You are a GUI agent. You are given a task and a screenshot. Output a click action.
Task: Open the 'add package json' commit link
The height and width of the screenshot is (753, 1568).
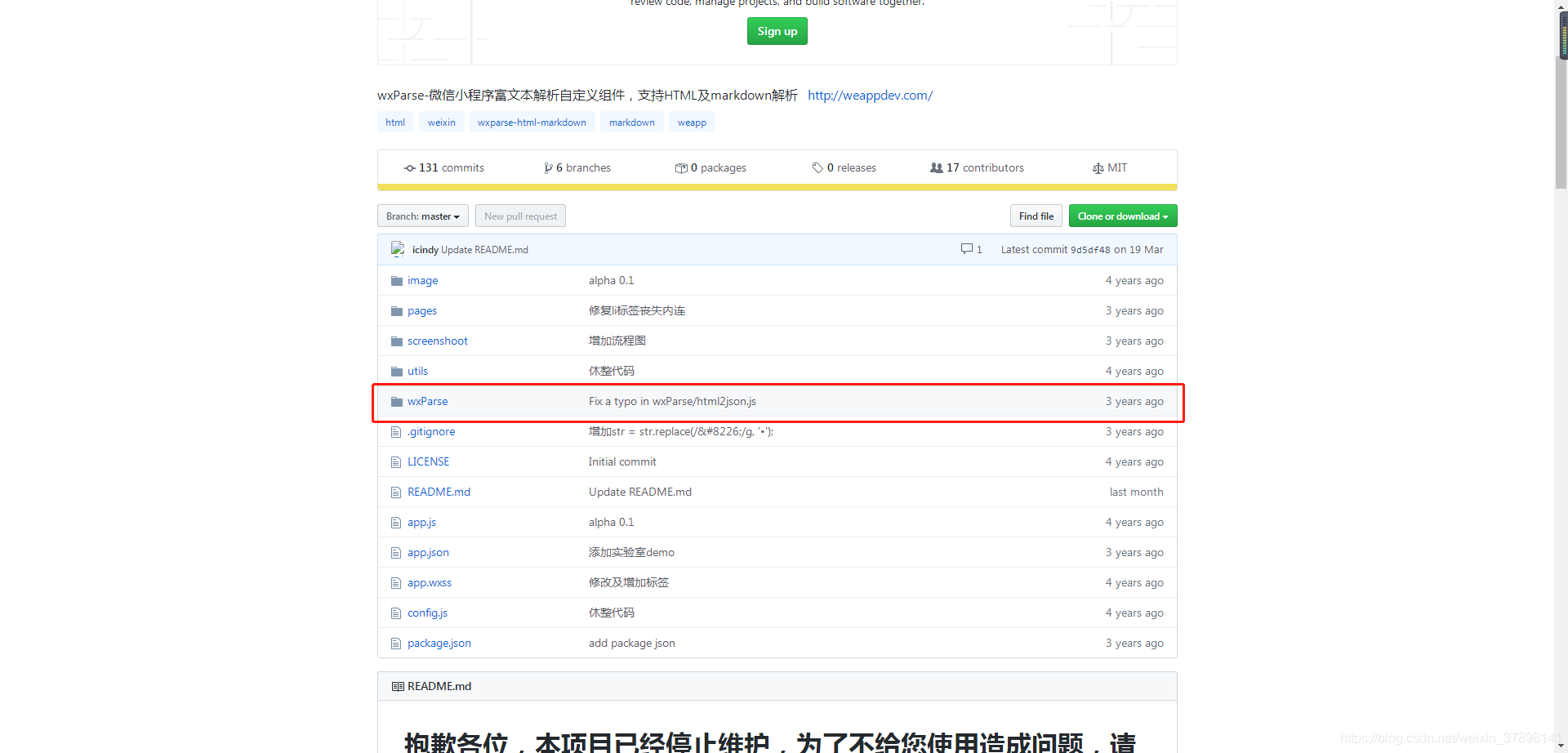pyautogui.click(x=632, y=644)
